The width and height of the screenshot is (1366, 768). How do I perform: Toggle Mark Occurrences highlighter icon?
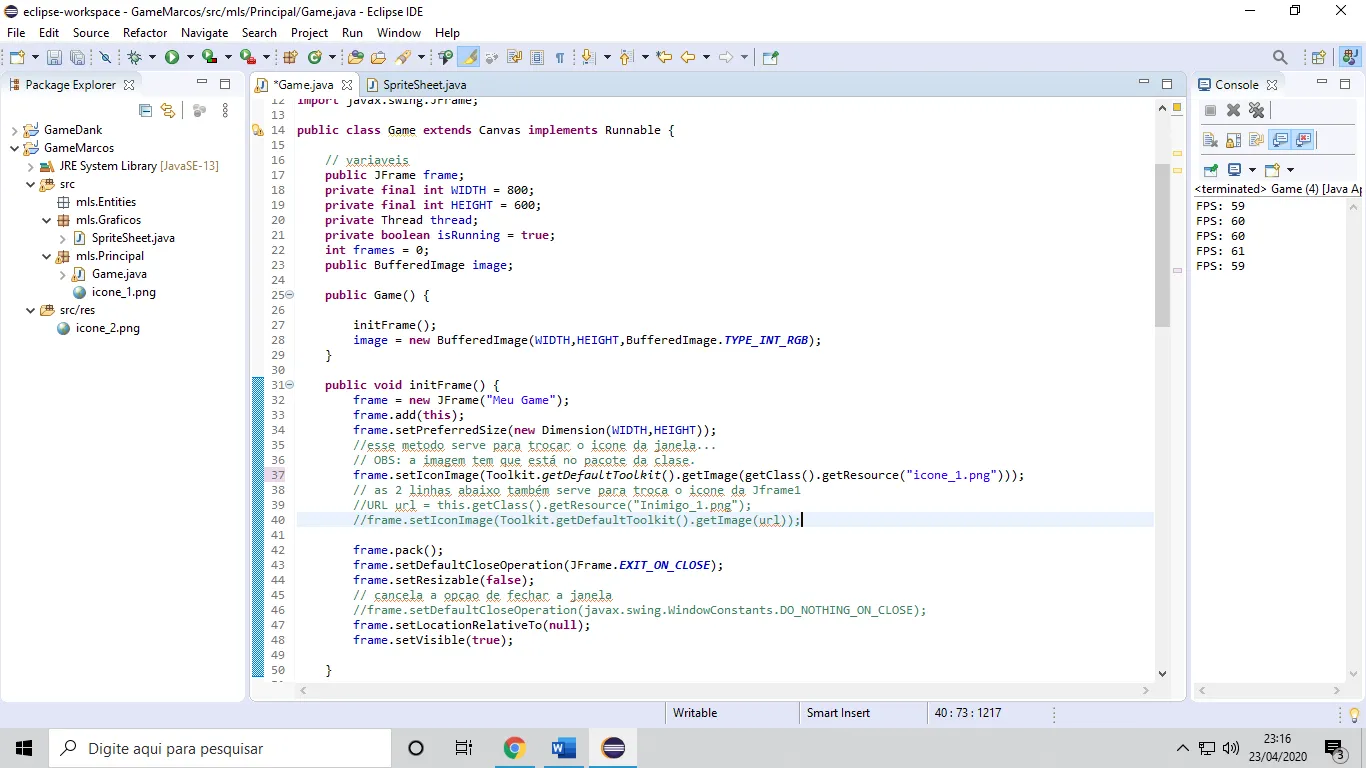point(468,57)
